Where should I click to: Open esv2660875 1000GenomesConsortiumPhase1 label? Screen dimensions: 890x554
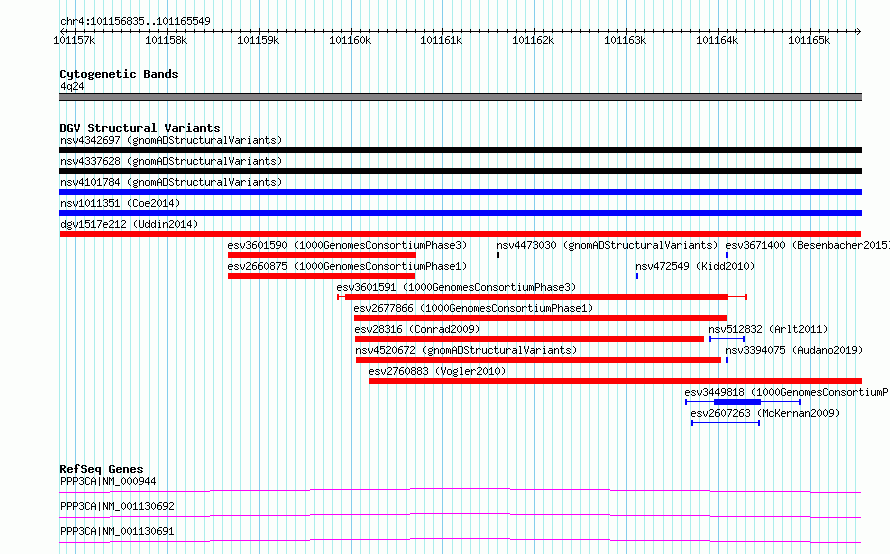(347, 266)
